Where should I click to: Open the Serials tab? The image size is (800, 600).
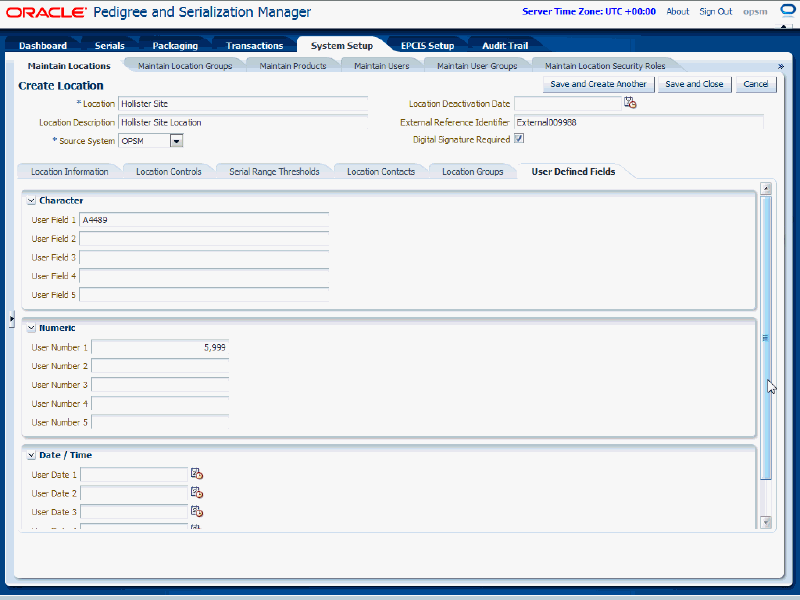point(109,45)
